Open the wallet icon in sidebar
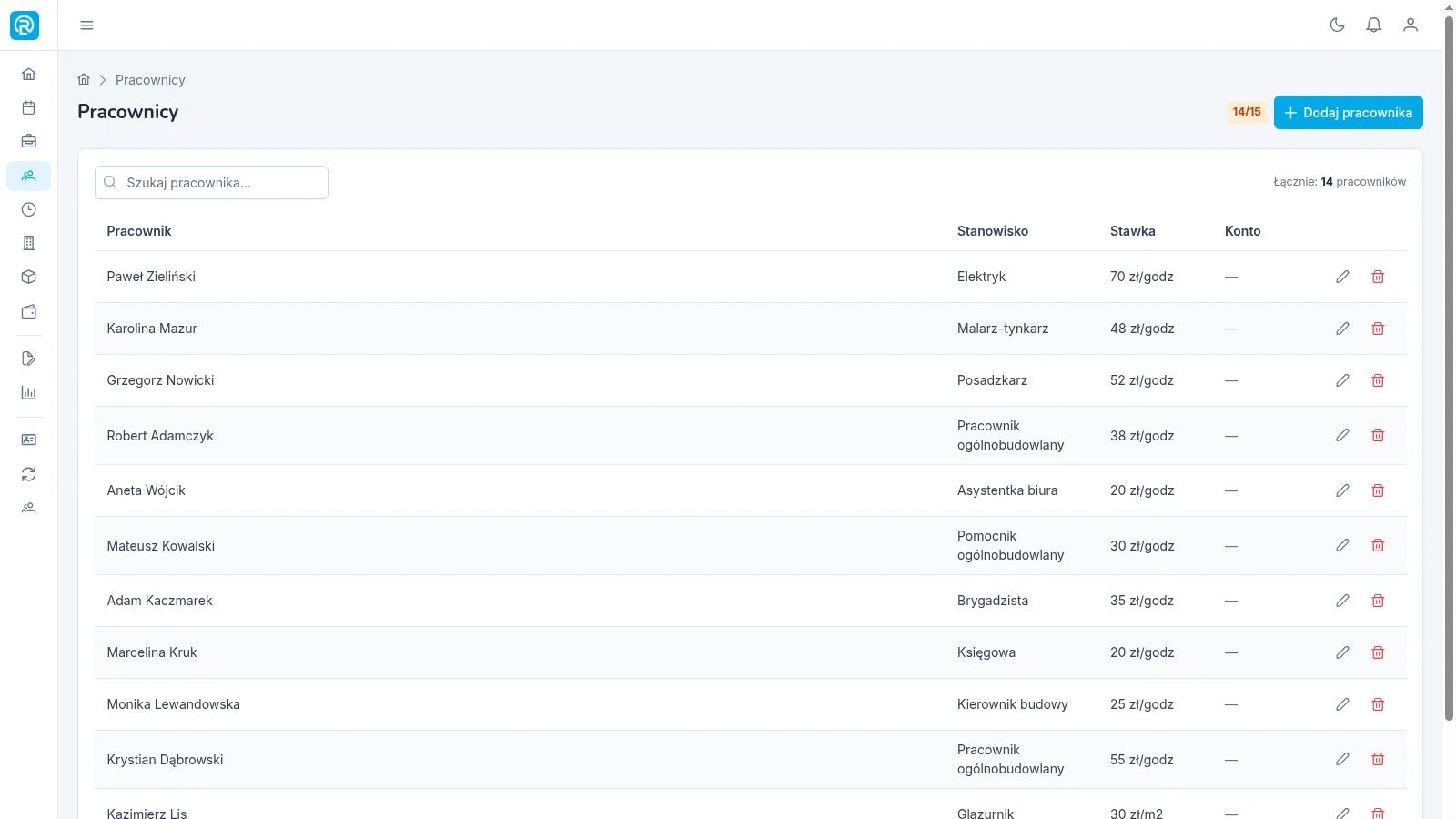The image size is (1456, 819). [28, 311]
